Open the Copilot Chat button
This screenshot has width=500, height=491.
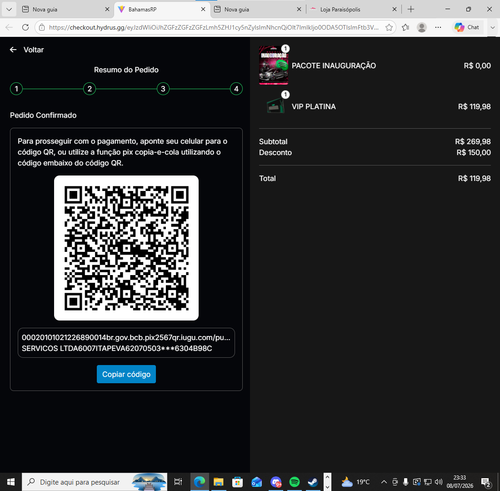(x=467, y=27)
